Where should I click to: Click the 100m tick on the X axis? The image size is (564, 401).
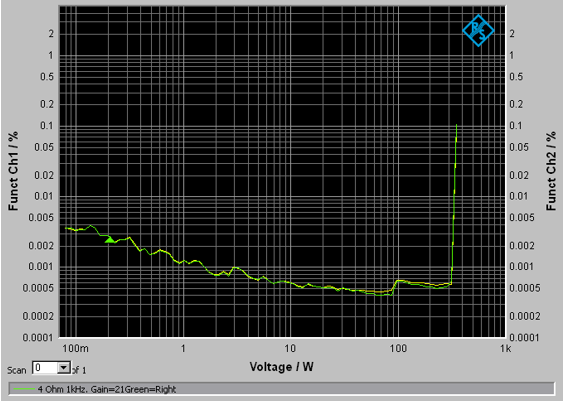pyautogui.click(x=76, y=348)
